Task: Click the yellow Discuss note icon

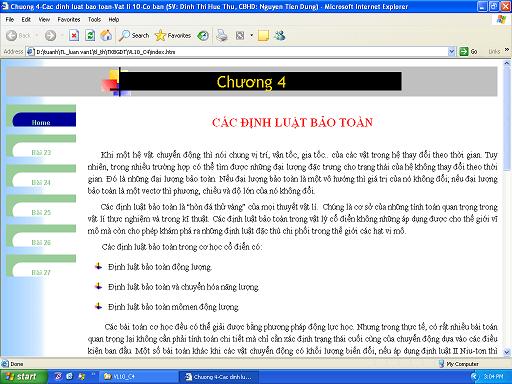Action: tap(263, 35)
